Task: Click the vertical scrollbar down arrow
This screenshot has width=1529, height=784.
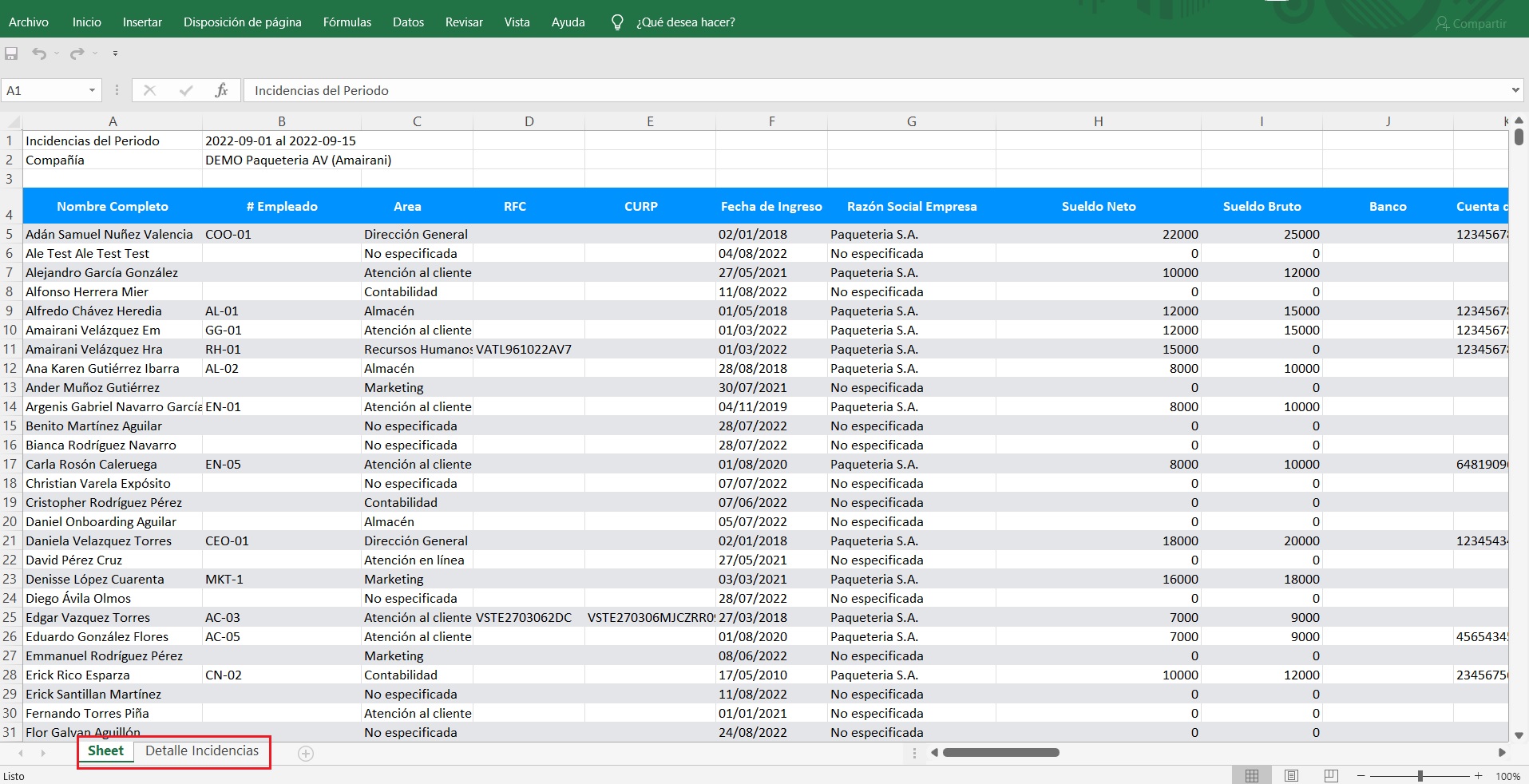Action: point(1519,735)
